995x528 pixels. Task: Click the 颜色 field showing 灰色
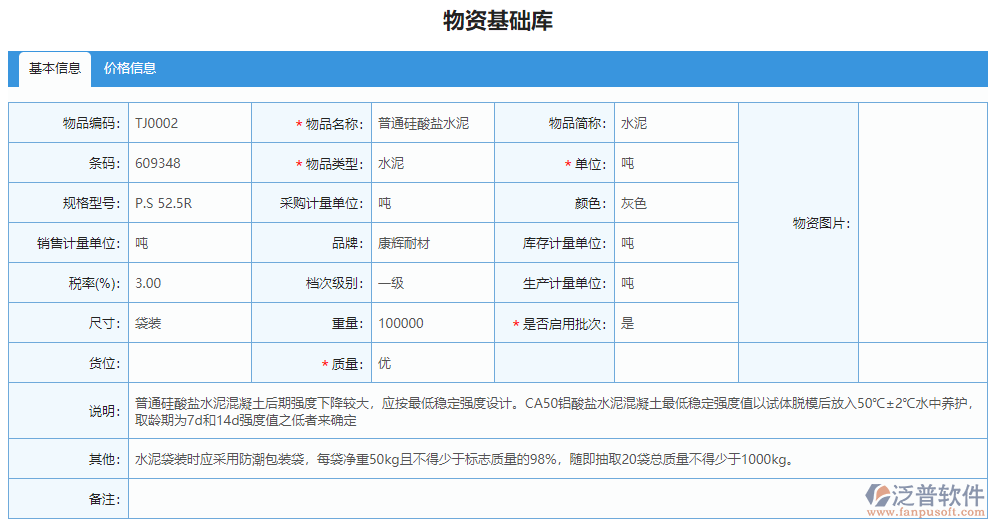coord(675,203)
